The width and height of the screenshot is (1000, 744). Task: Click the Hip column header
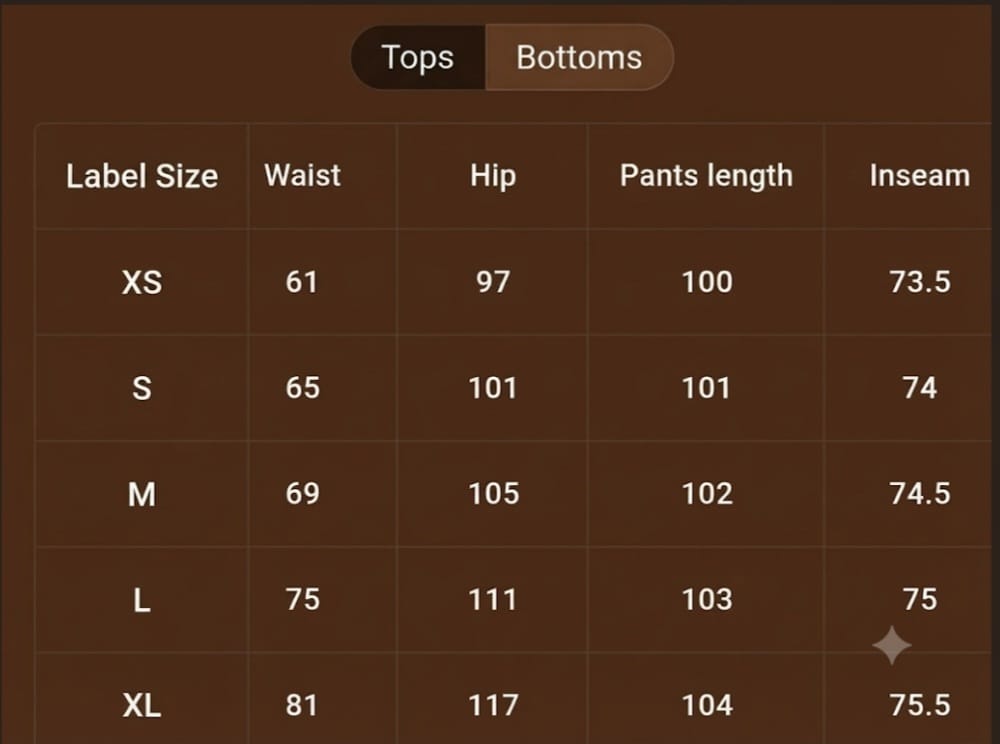click(x=492, y=176)
